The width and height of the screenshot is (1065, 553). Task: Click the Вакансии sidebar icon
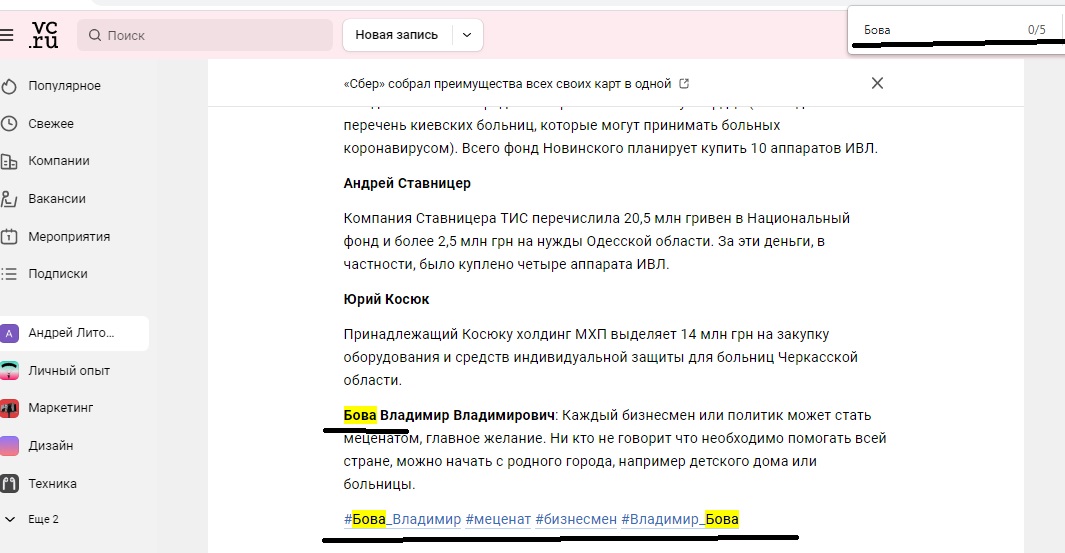tap(9, 199)
